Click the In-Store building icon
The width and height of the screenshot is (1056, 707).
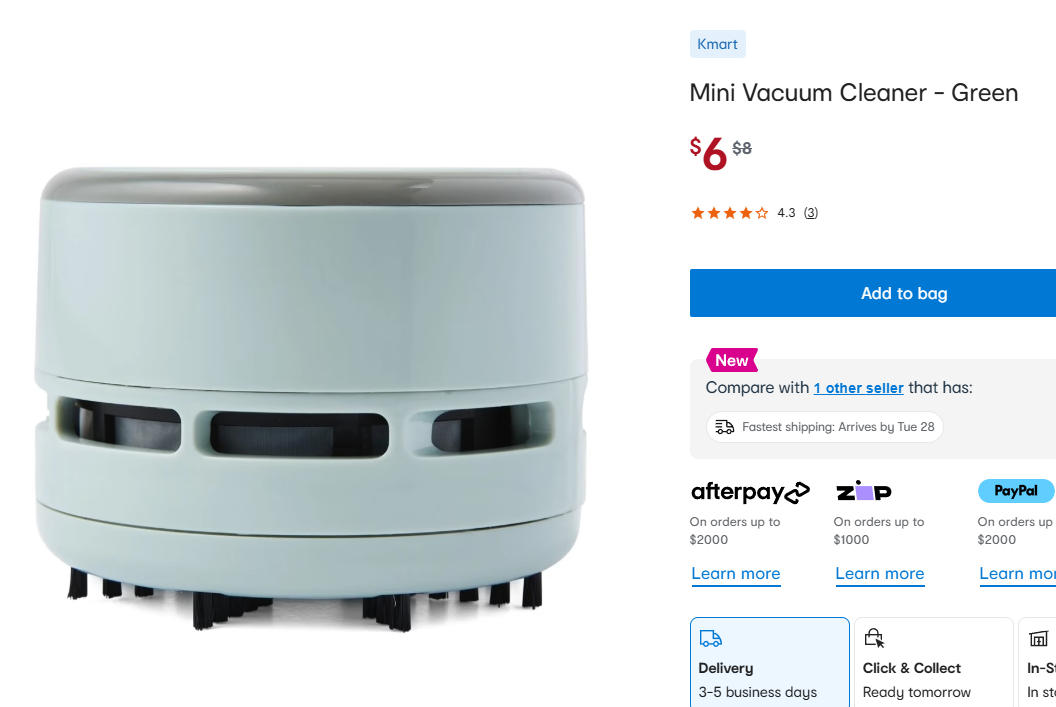click(x=1038, y=638)
